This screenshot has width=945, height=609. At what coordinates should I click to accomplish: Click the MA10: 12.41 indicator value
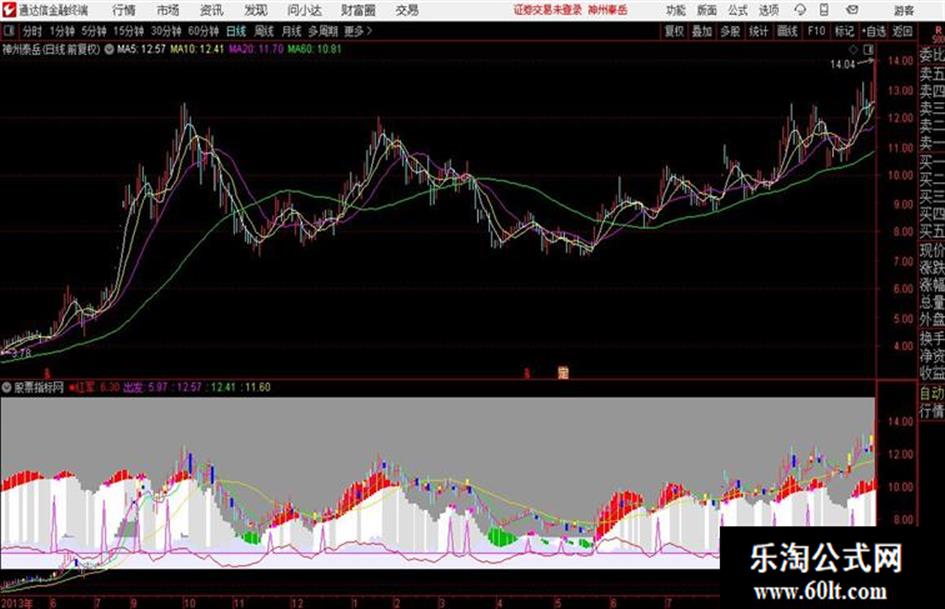[x=197, y=49]
